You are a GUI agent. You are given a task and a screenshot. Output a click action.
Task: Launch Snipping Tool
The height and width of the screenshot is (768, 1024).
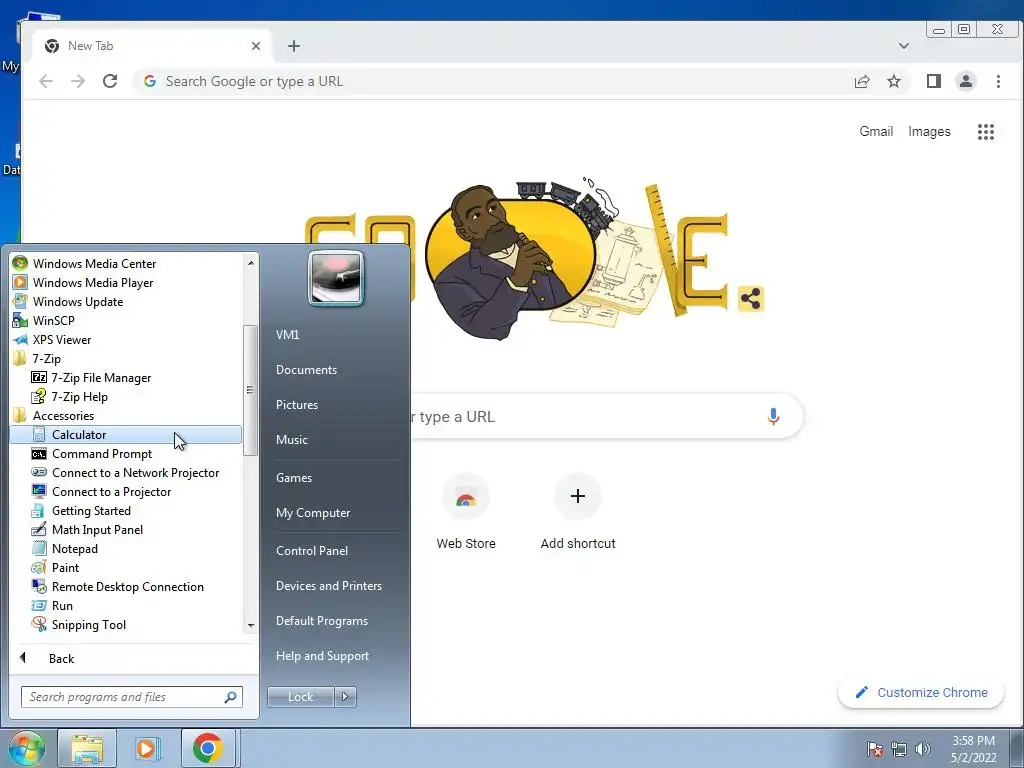[x=125, y=624]
